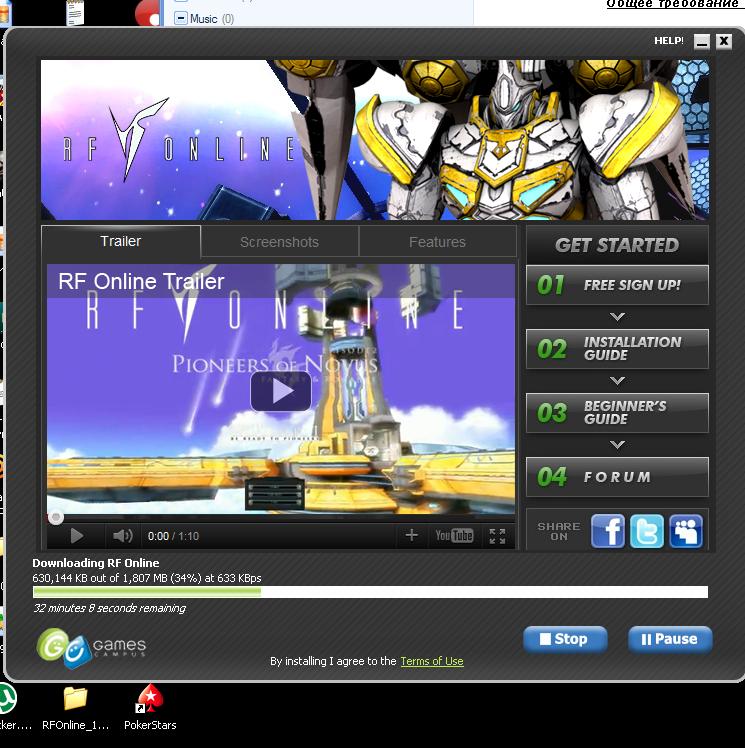This screenshot has height=748, width=745.
Task: Share on Twitter icon
Action: point(647,531)
